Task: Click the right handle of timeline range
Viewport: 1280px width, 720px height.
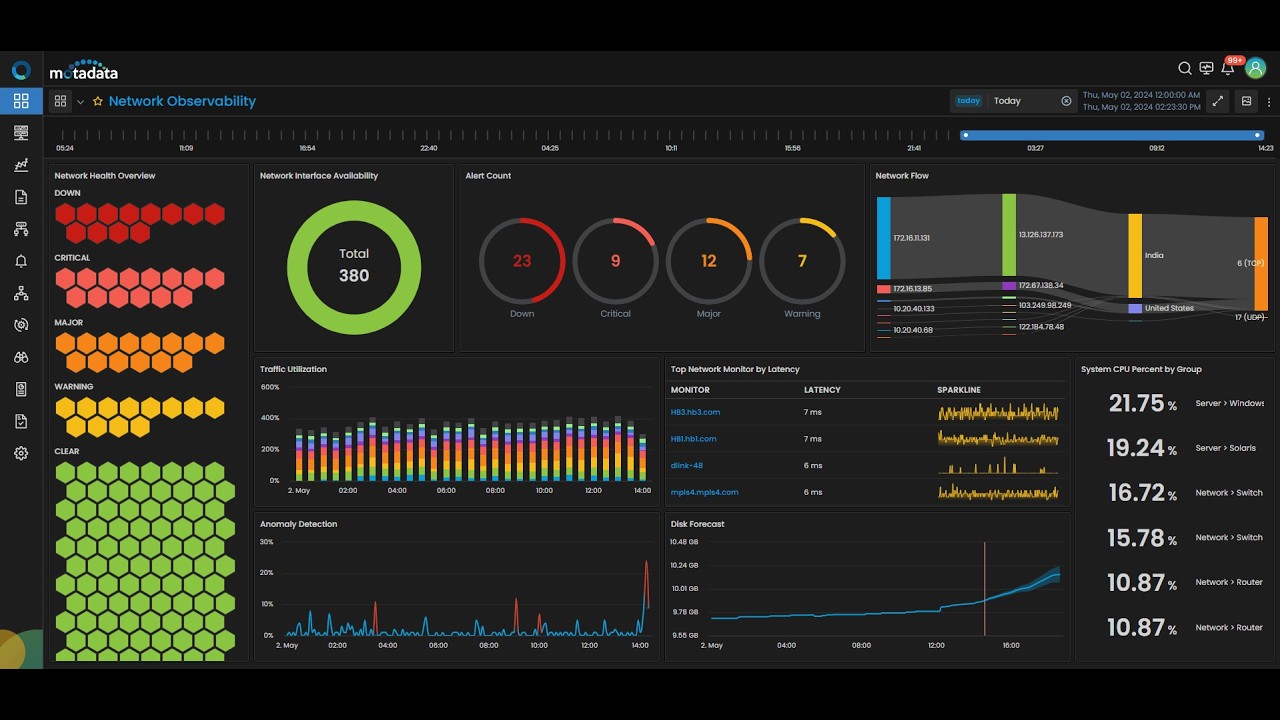Action: click(x=1258, y=135)
